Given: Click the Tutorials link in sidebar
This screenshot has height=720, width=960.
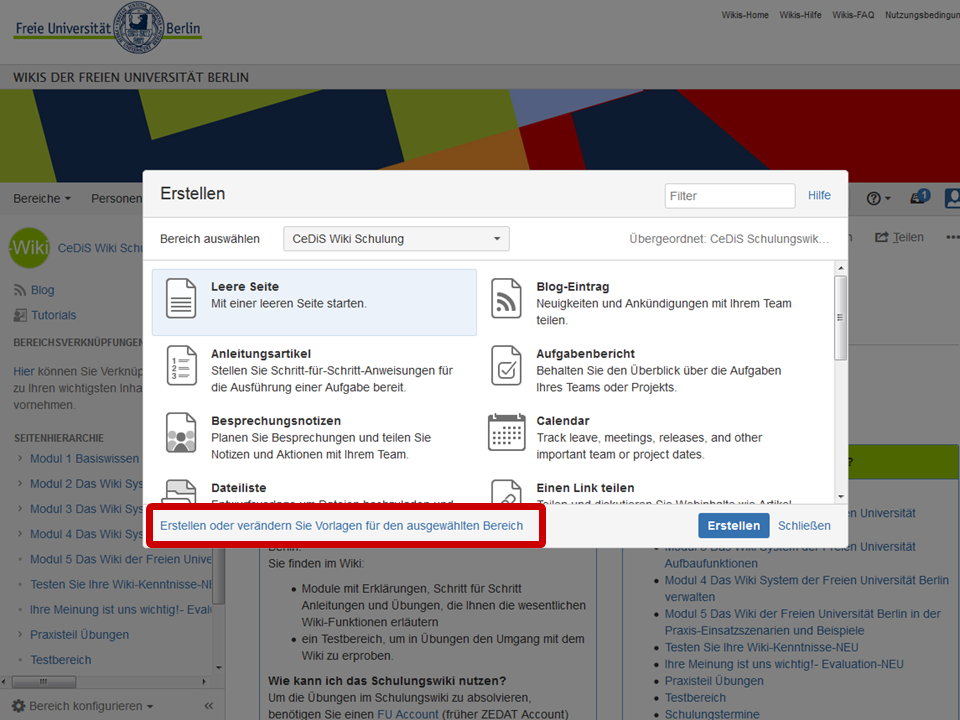Looking at the screenshot, I should (54, 315).
